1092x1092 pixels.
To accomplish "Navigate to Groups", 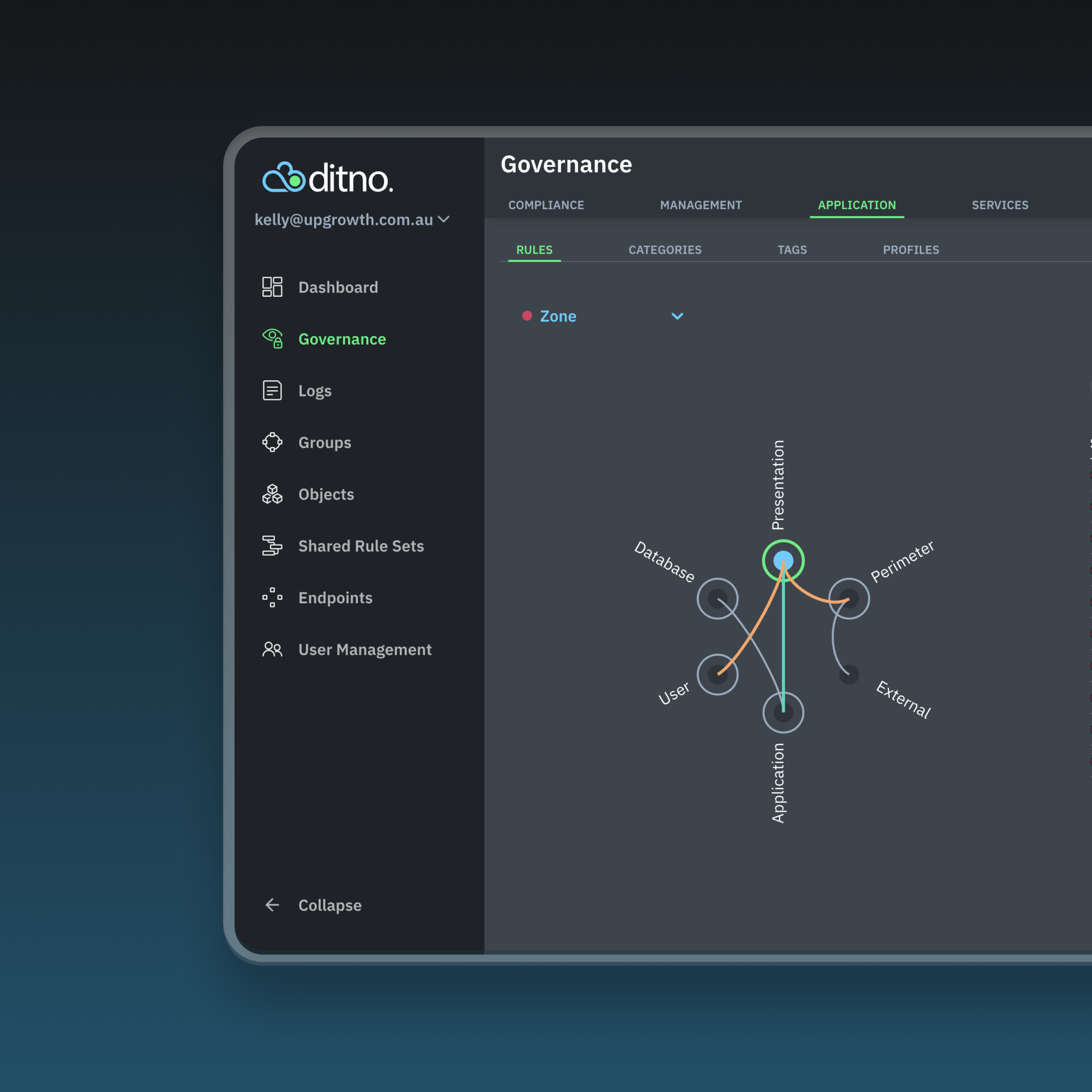I will [324, 442].
